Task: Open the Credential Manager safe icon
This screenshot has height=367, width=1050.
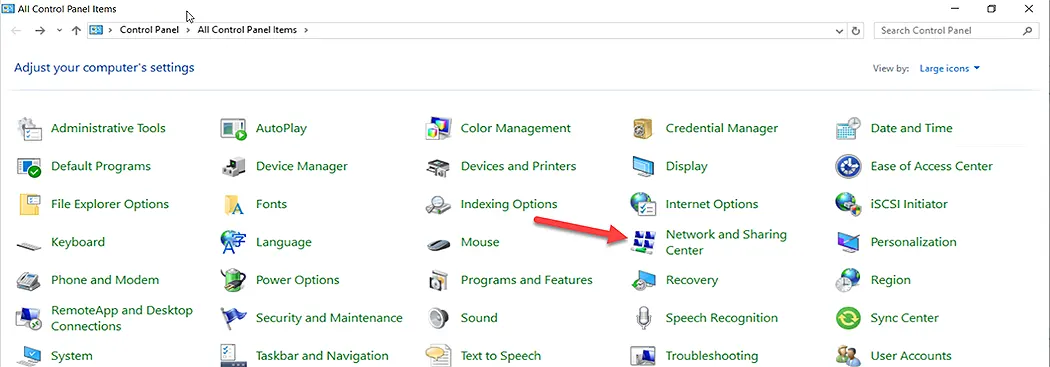Action: tap(643, 128)
